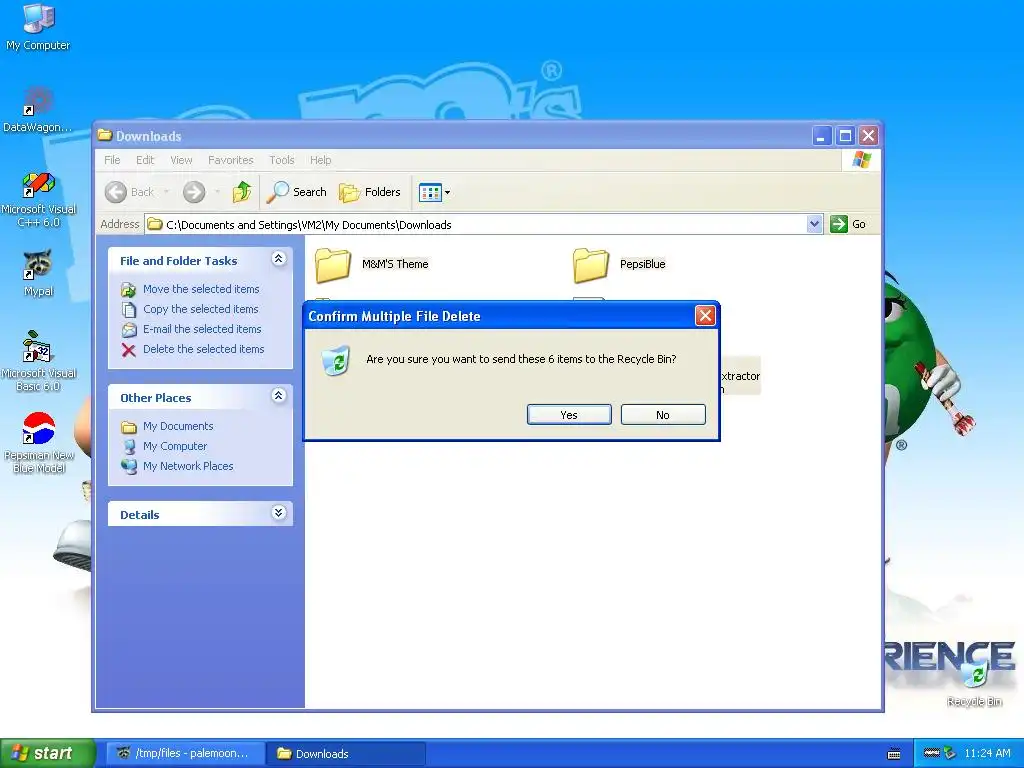This screenshot has width=1024, height=768.
Task: Maximize the Downloads window
Action: [x=845, y=136]
